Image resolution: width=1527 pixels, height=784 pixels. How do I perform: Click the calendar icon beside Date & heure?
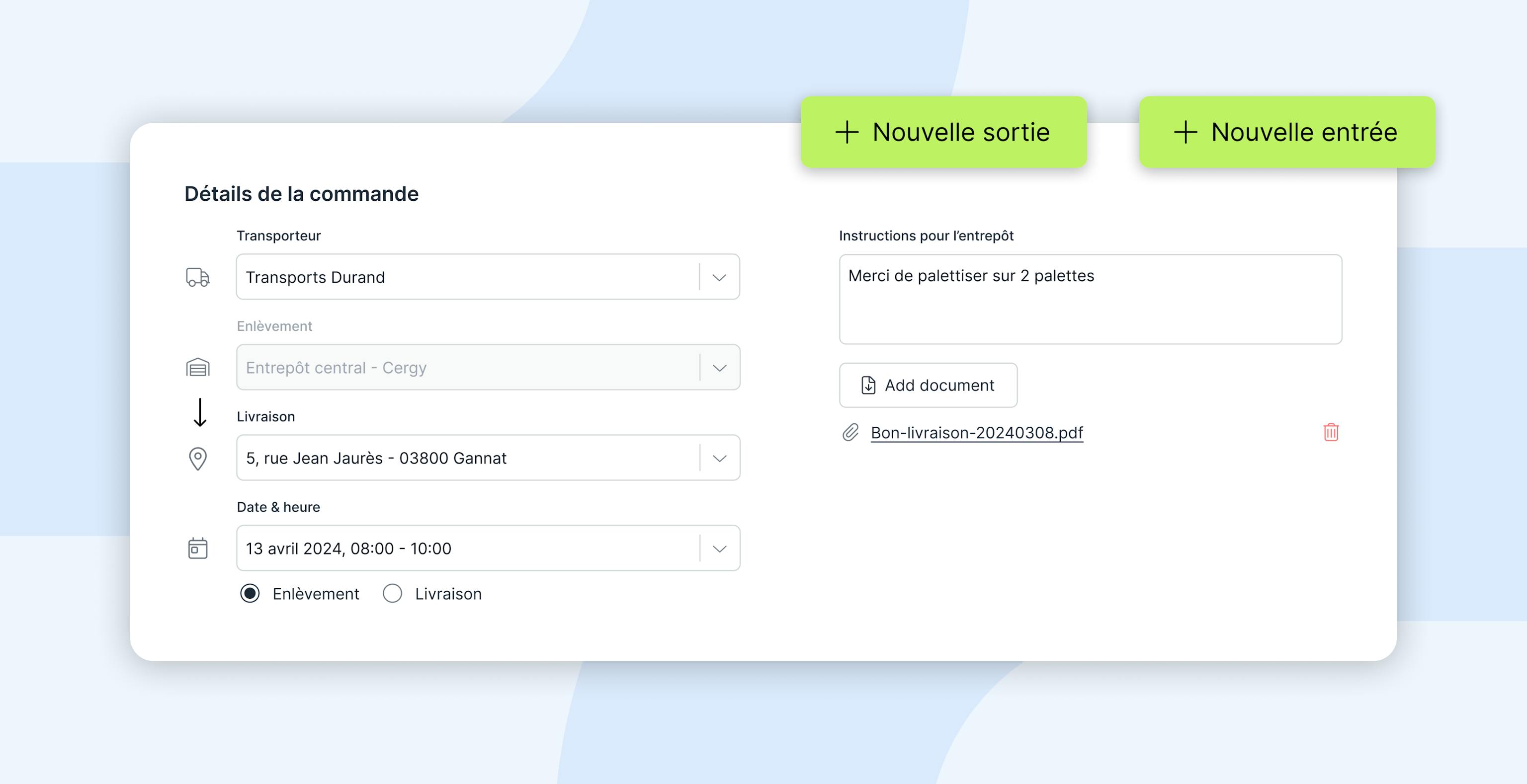[x=197, y=548]
